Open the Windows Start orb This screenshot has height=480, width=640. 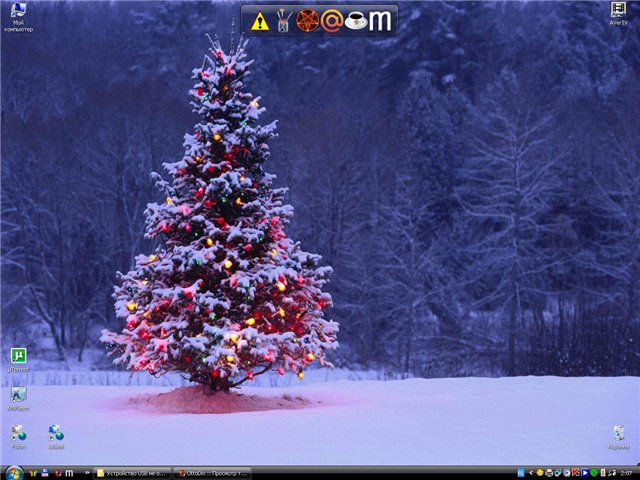[x=15, y=473]
